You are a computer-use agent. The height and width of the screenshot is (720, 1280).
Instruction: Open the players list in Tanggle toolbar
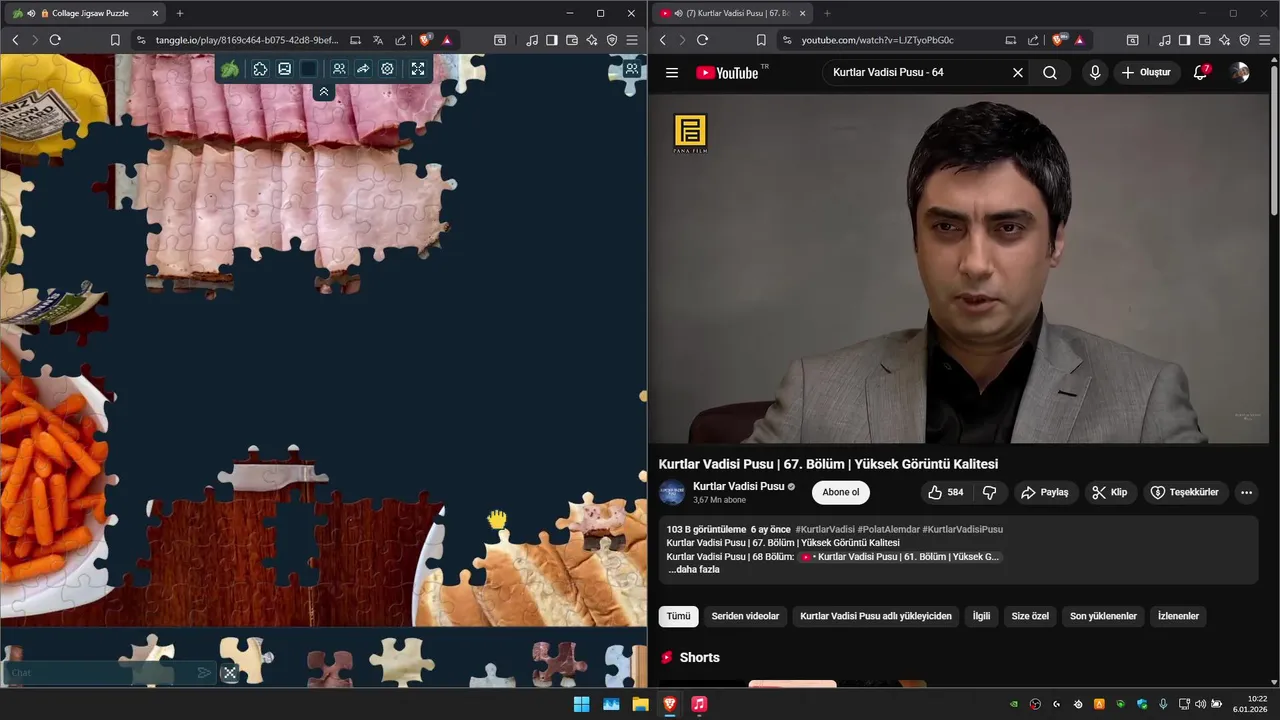click(339, 69)
